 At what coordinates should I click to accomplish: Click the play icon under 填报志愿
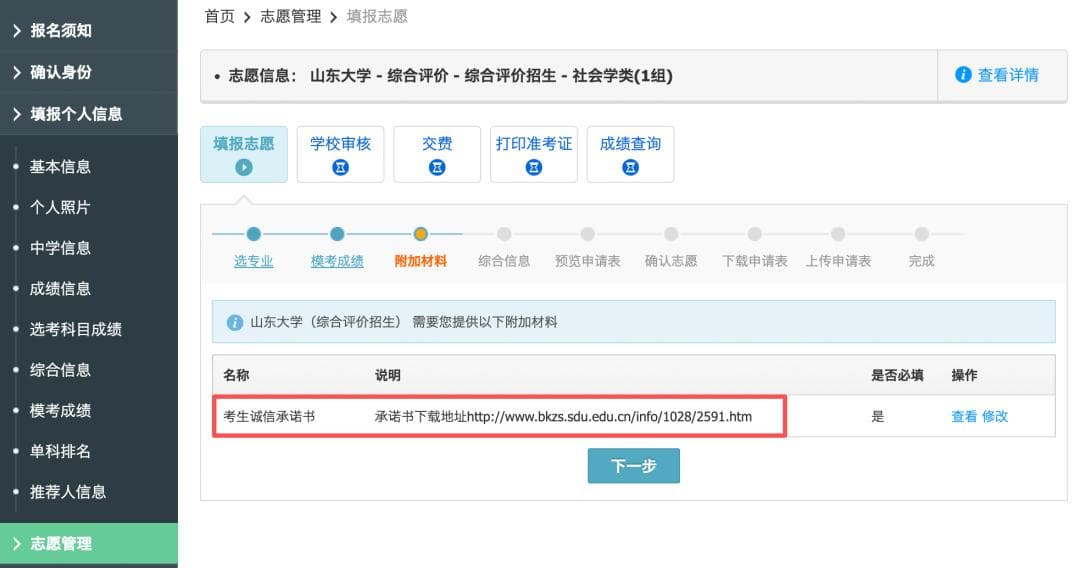pos(244,167)
